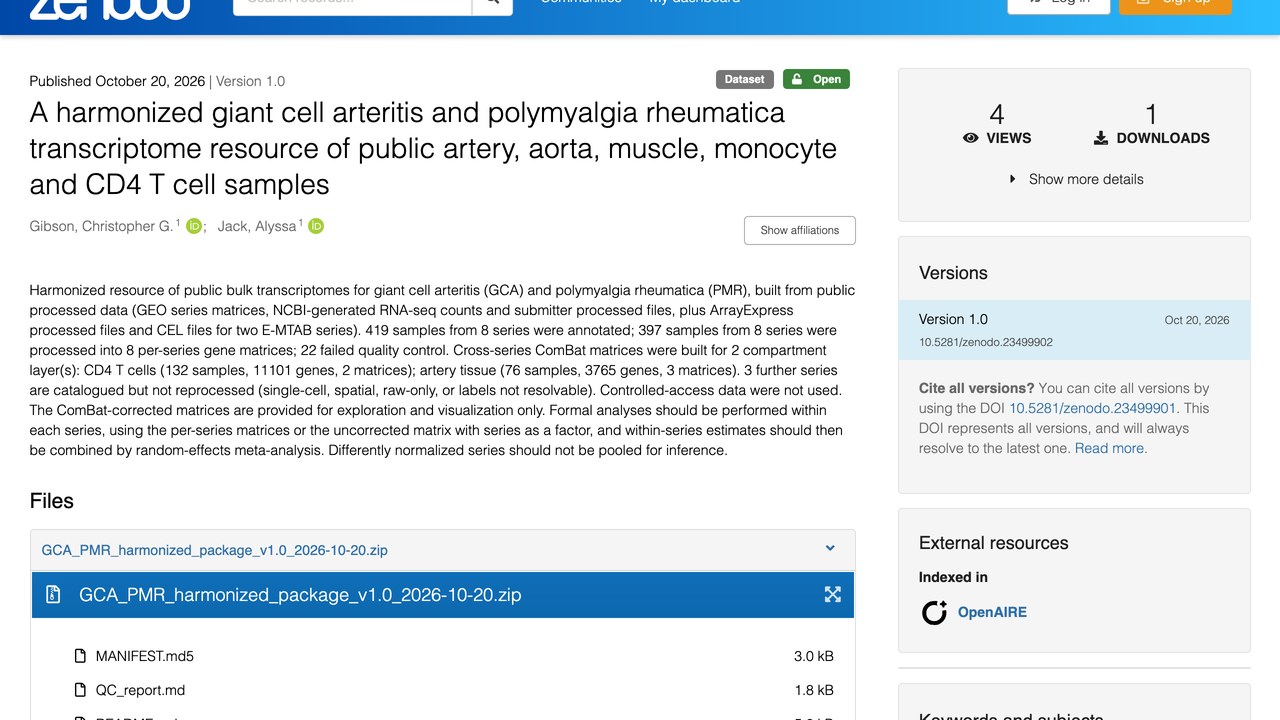Click the Show affiliations button
Screen dimensions: 1280x720
800,230
